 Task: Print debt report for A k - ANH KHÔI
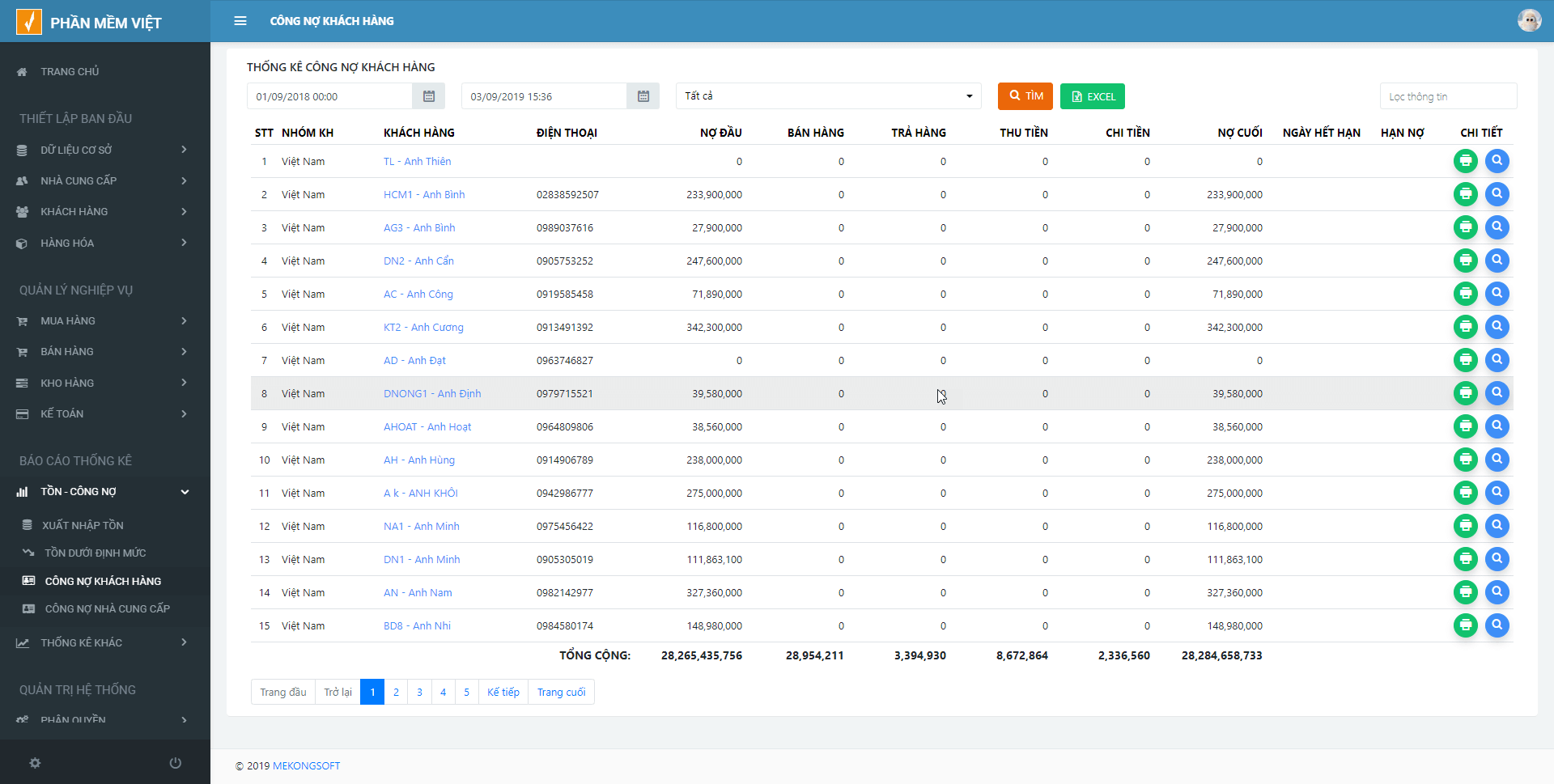coord(1466,493)
